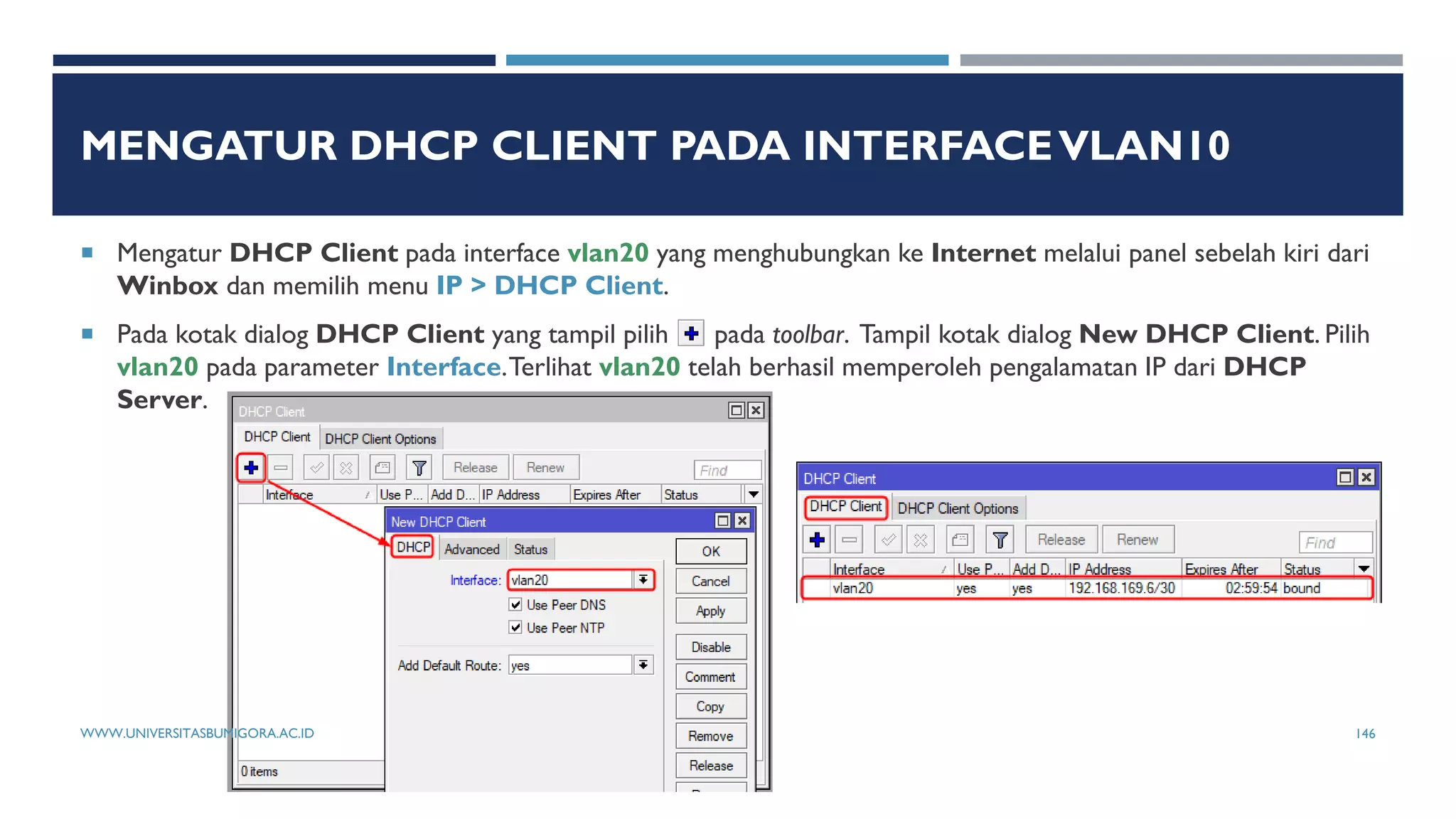
Task: Click the comment icon in left DHCP Client toolbar
Action: point(382,468)
